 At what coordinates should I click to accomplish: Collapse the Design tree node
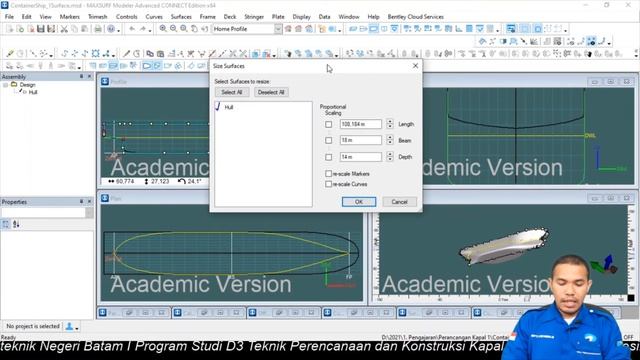[5, 85]
